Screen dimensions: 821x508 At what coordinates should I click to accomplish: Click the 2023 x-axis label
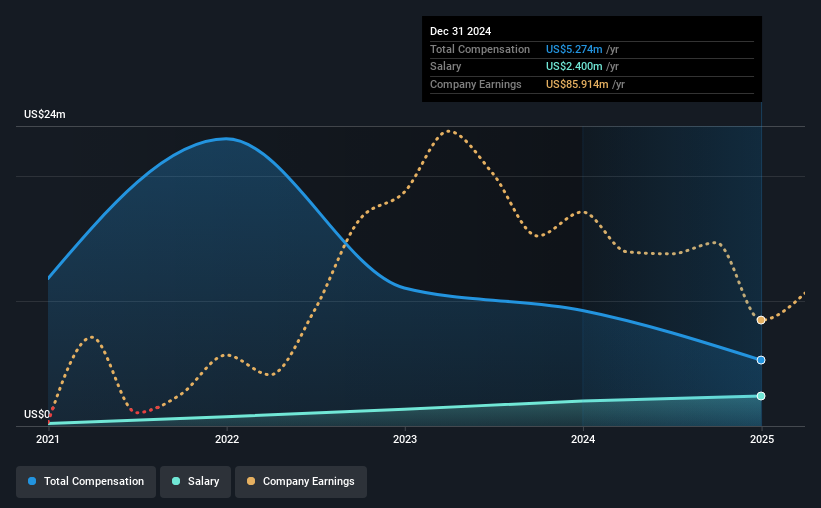point(405,439)
